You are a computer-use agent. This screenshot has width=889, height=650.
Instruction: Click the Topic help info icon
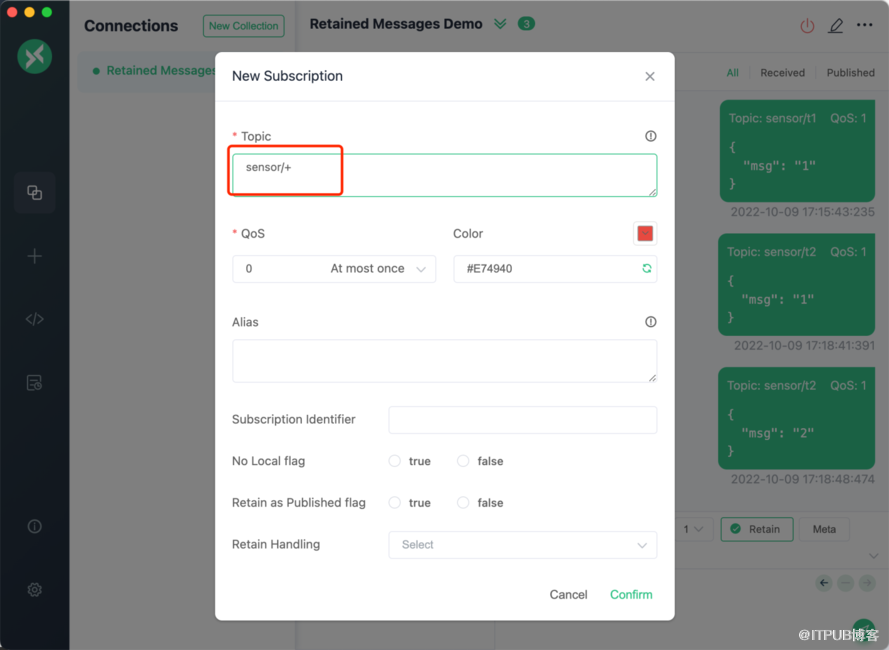coord(650,136)
